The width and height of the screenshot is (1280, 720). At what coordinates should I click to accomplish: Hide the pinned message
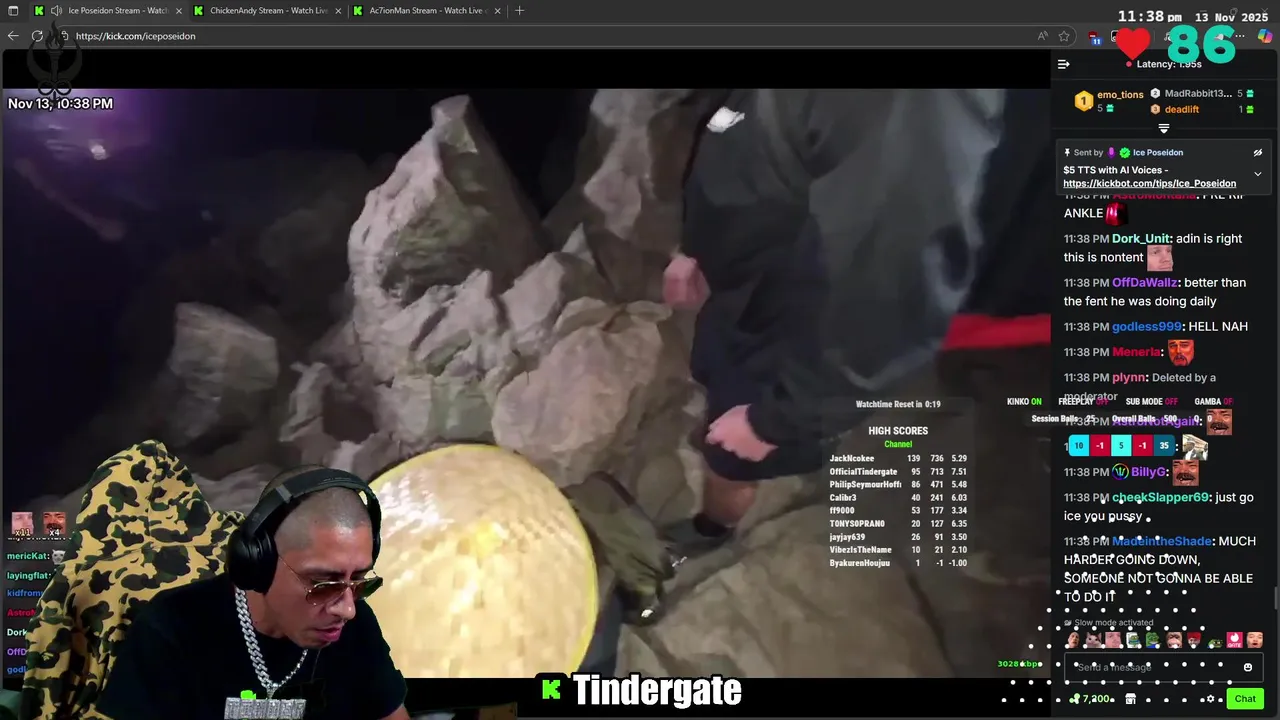1258,153
